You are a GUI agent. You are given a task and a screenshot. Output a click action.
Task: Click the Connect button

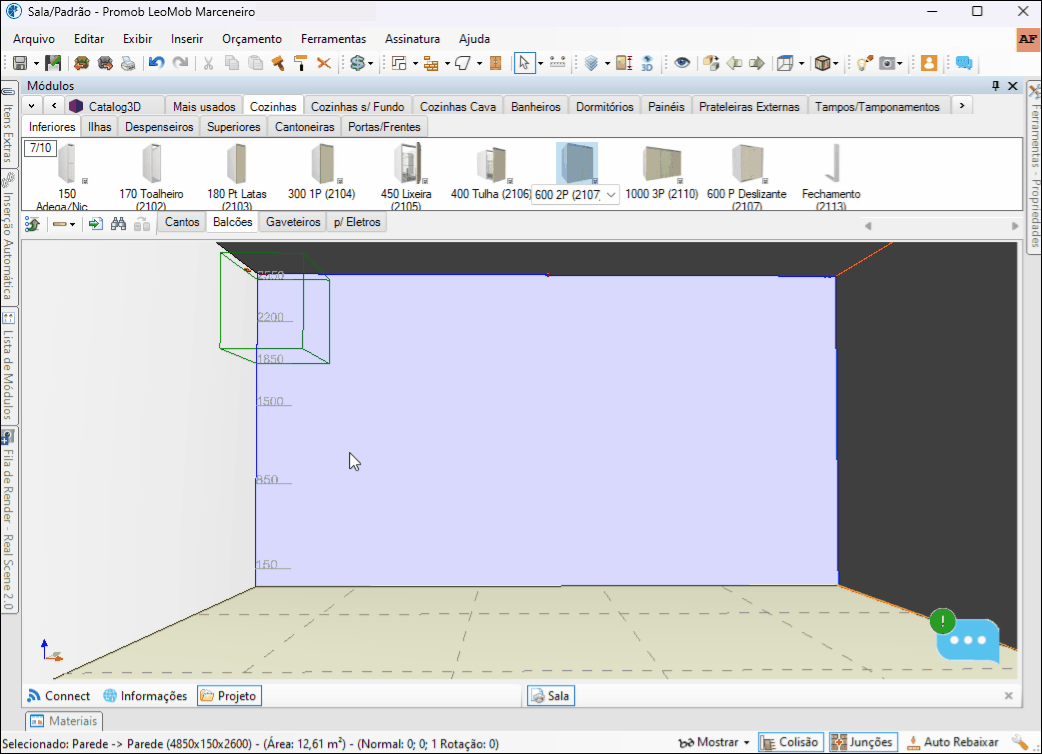[59, 696]
